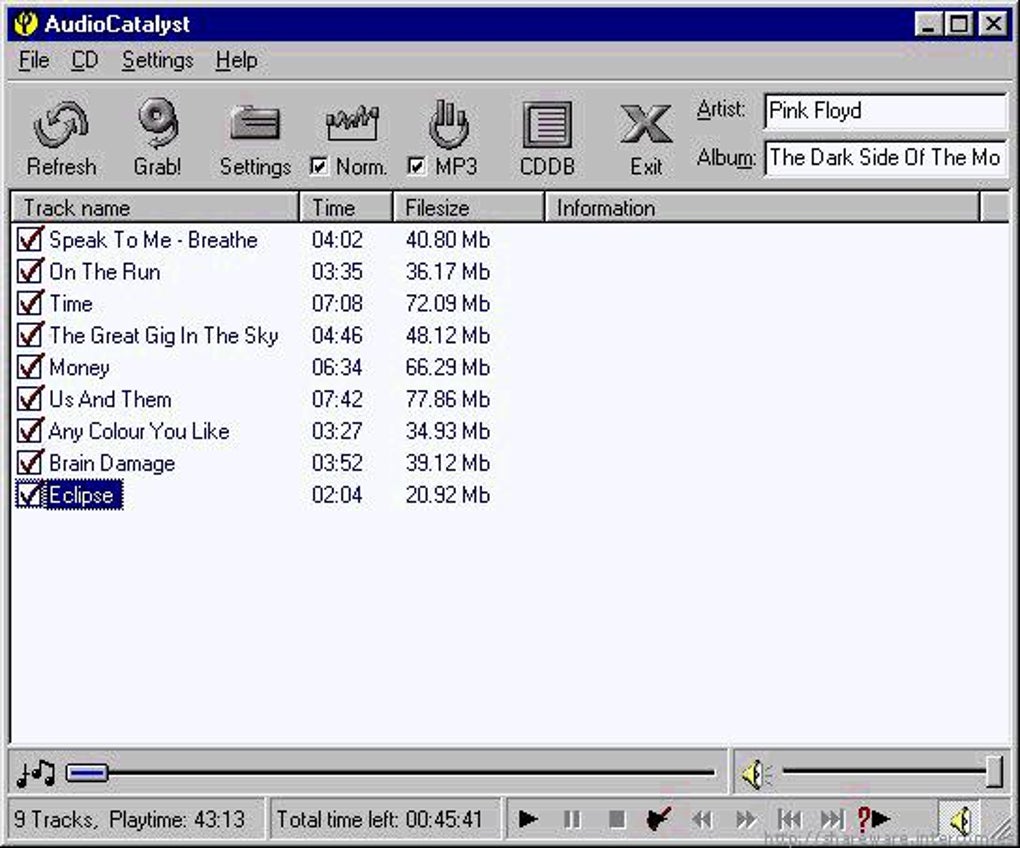1020x848 pixels.
Task: Click the playback position slider thumb
Action: 87,773
